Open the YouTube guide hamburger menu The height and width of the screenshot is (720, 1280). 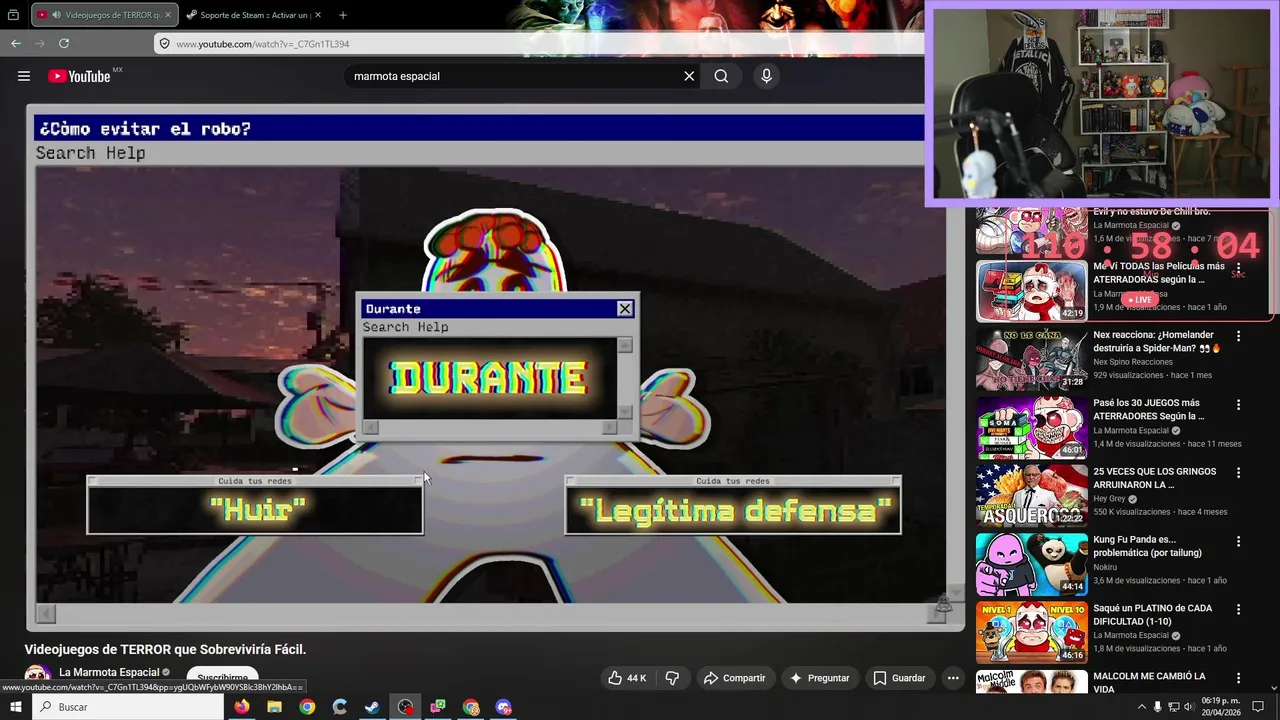click(24, 76)
